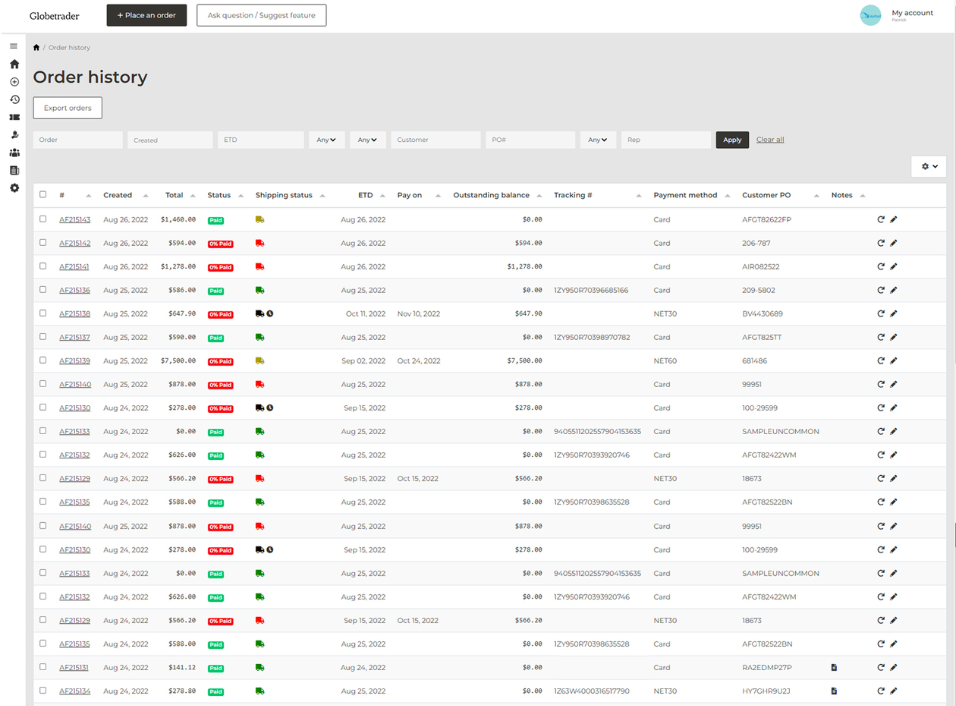956x706 pixels.
Task: Click refresh icon for order AF215131
Action: tap(880, 668)
